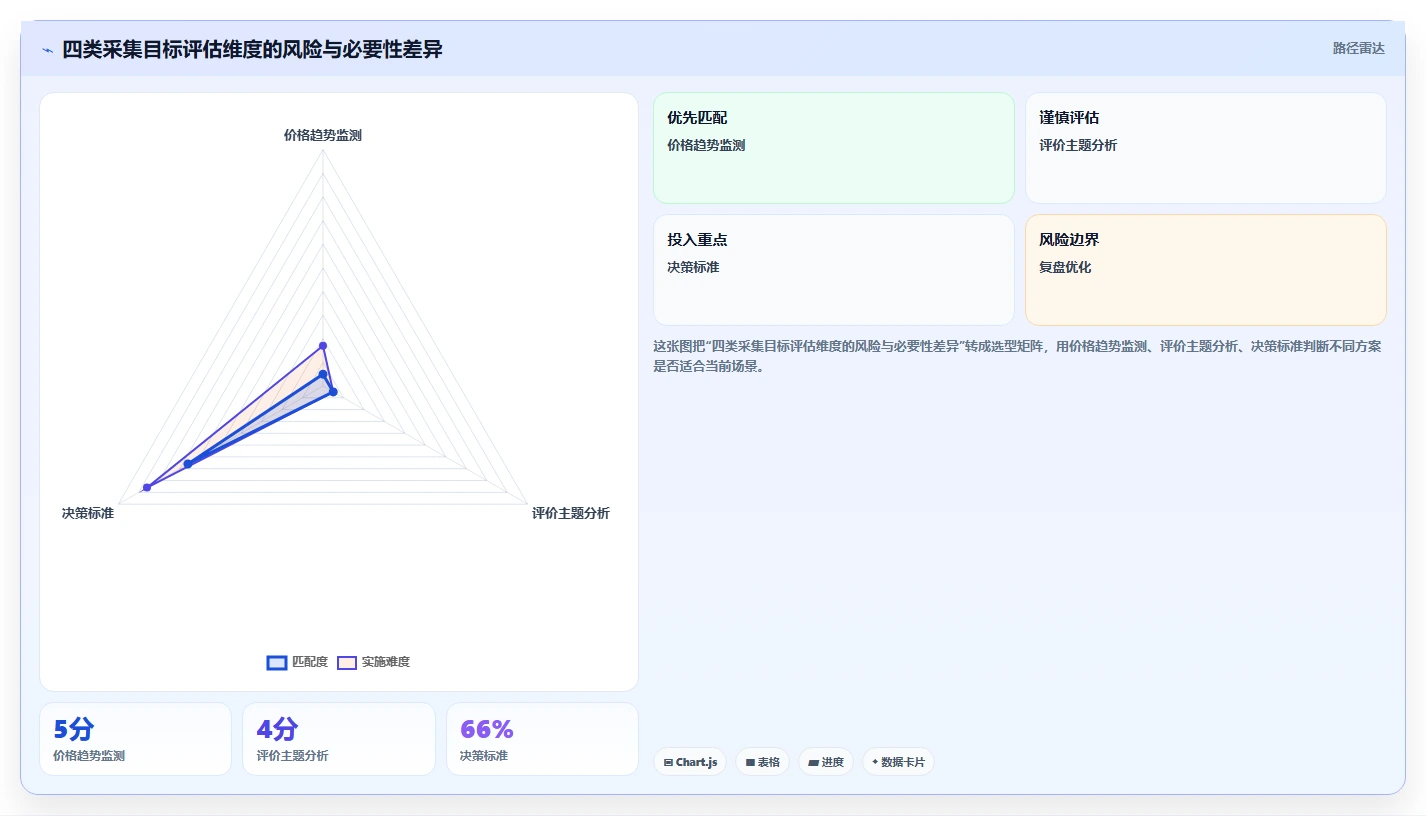Click 评价主题分析 label under the 4分 stat
Image resolution: width=1426 pixels, height=816 pixels.
[x=292, y=756]
